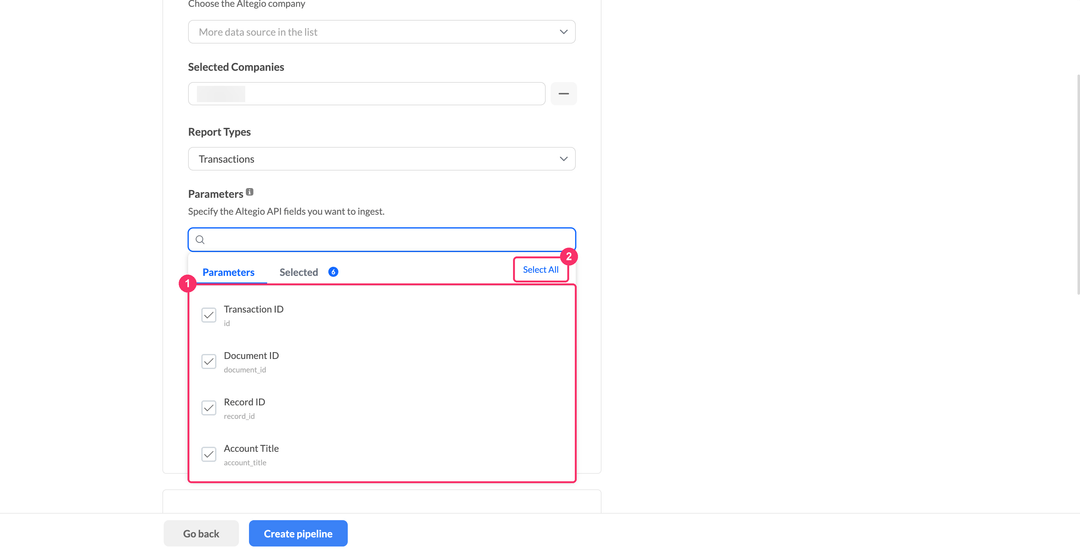Switch to the Parameters tab

click(x=228, y=273)
